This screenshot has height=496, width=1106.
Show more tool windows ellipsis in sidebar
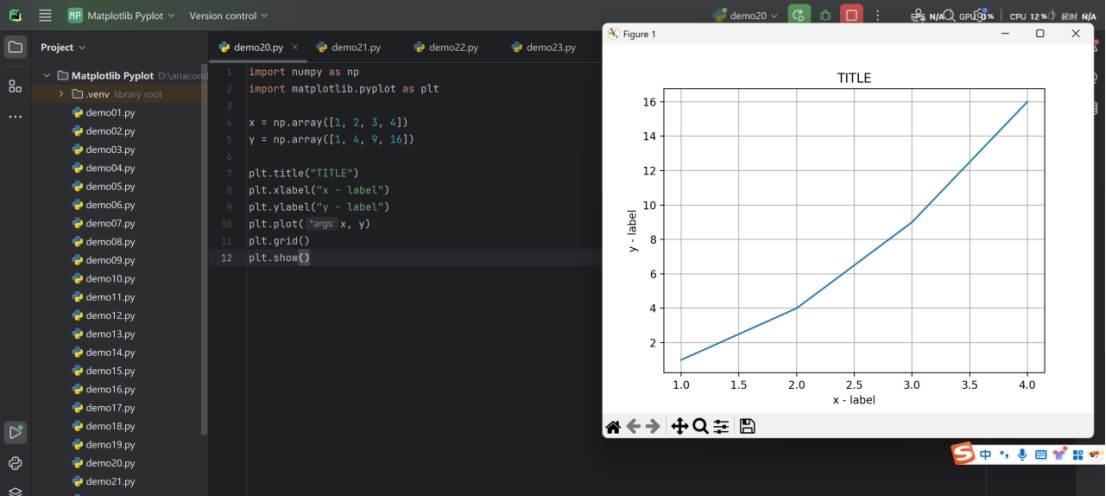pos(15,117)
